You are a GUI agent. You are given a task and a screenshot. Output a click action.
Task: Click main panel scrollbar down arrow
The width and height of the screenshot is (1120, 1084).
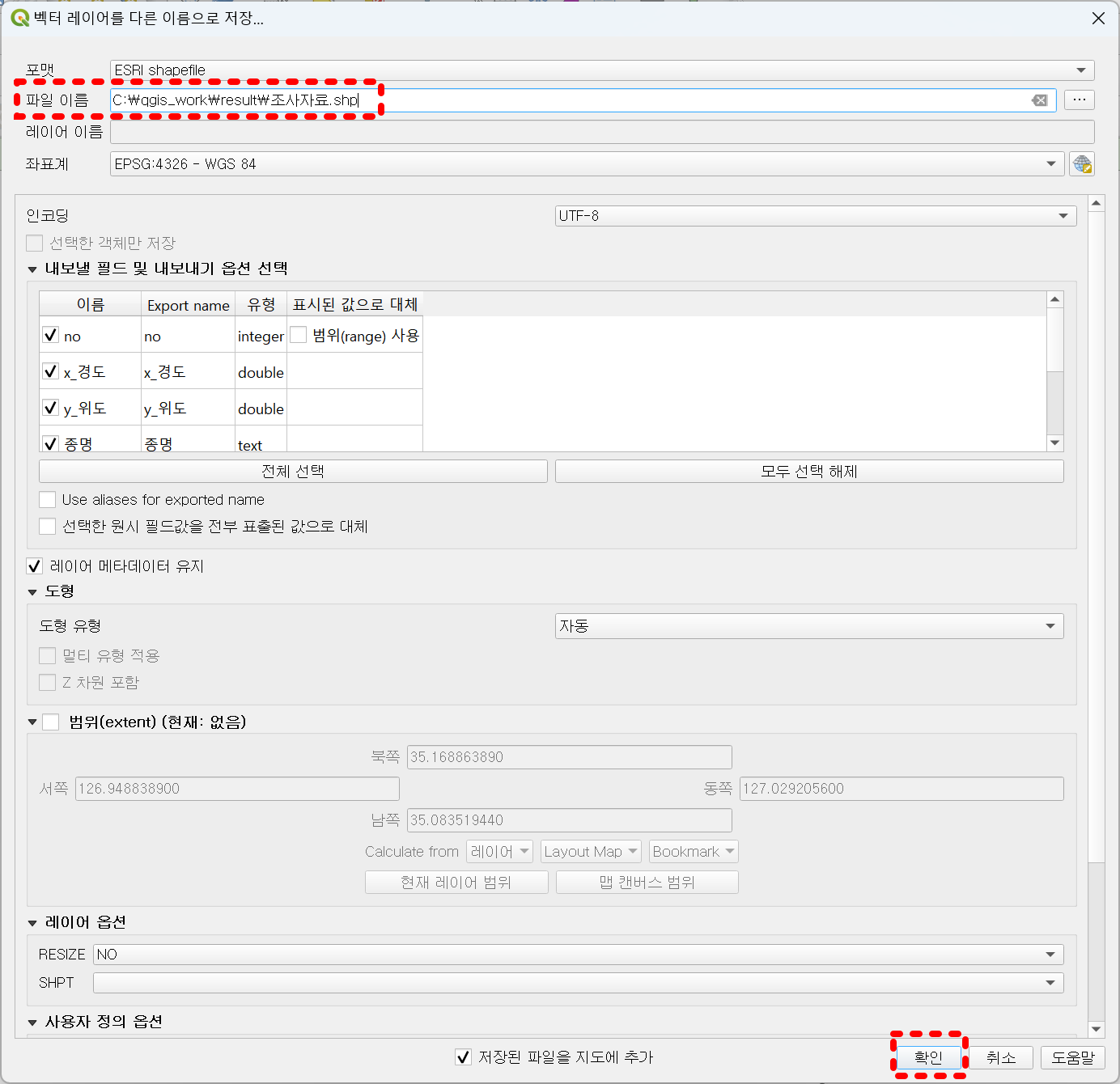pyautogui.click(x=1097, y=1029)
